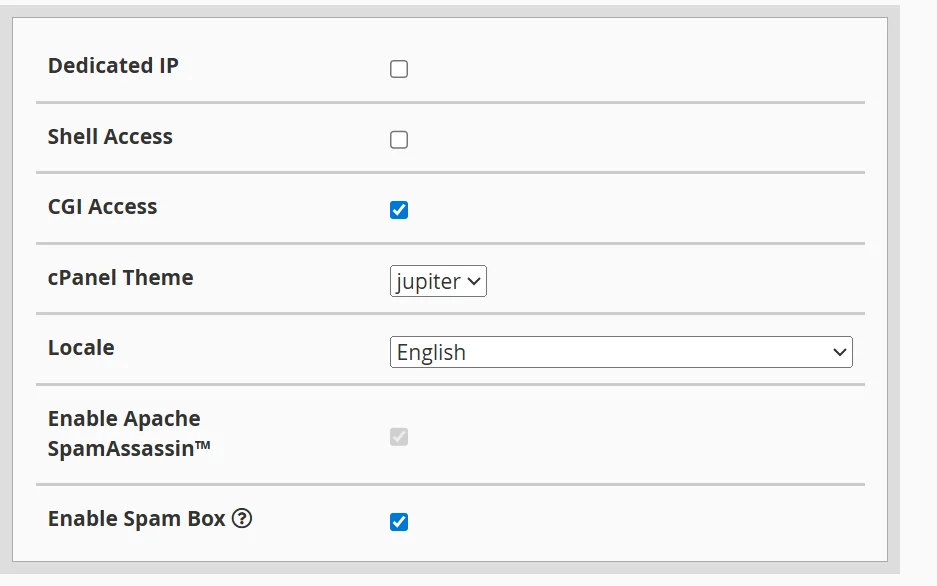
Task: Click the Dedicated IP row label
Action: click(x=113, y=65)
